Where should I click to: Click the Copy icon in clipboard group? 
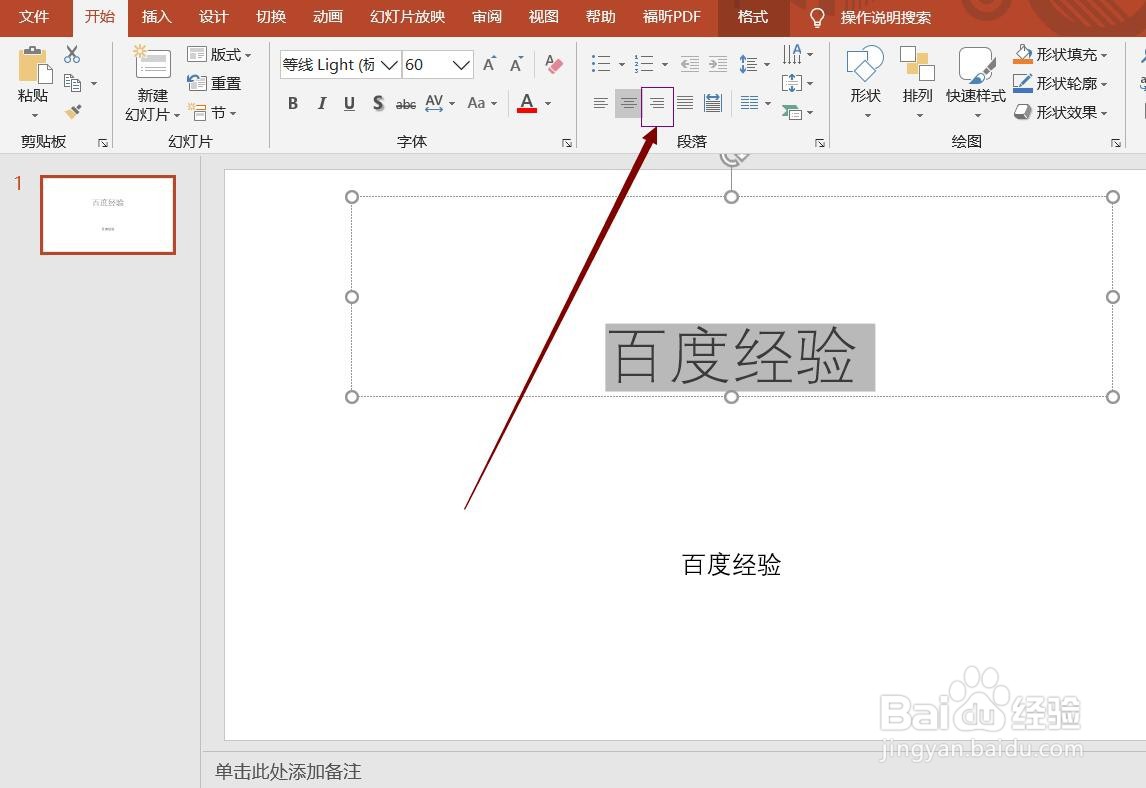click(x=72, y=83)
